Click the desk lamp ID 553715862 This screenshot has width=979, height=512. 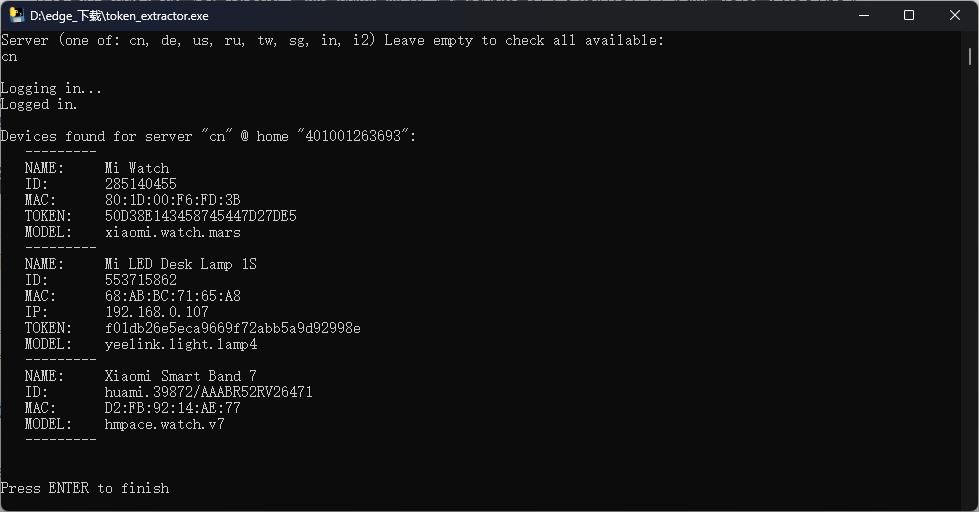(140, 280)
